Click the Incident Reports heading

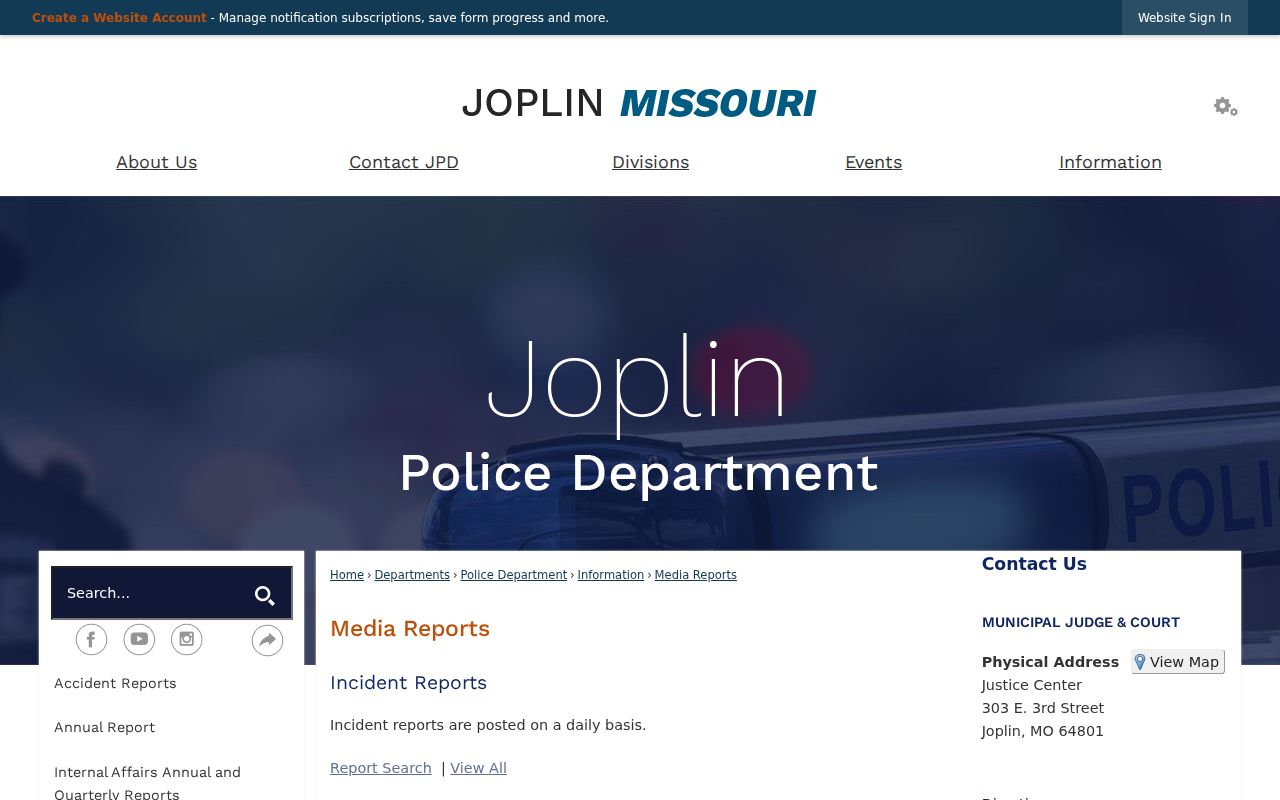click(408, 683)
